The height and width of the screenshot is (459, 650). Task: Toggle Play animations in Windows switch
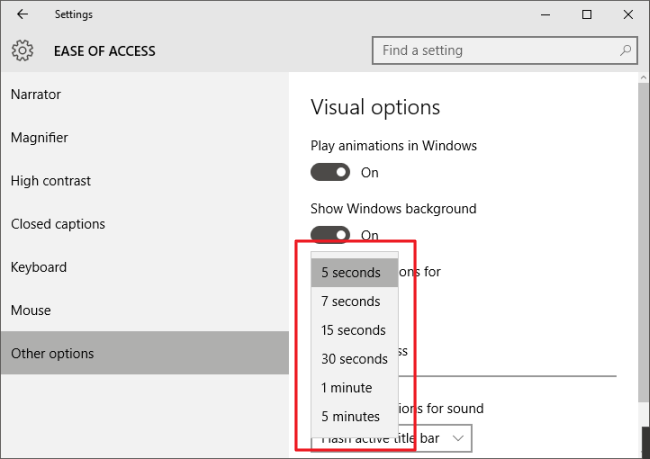click(330, 172)
